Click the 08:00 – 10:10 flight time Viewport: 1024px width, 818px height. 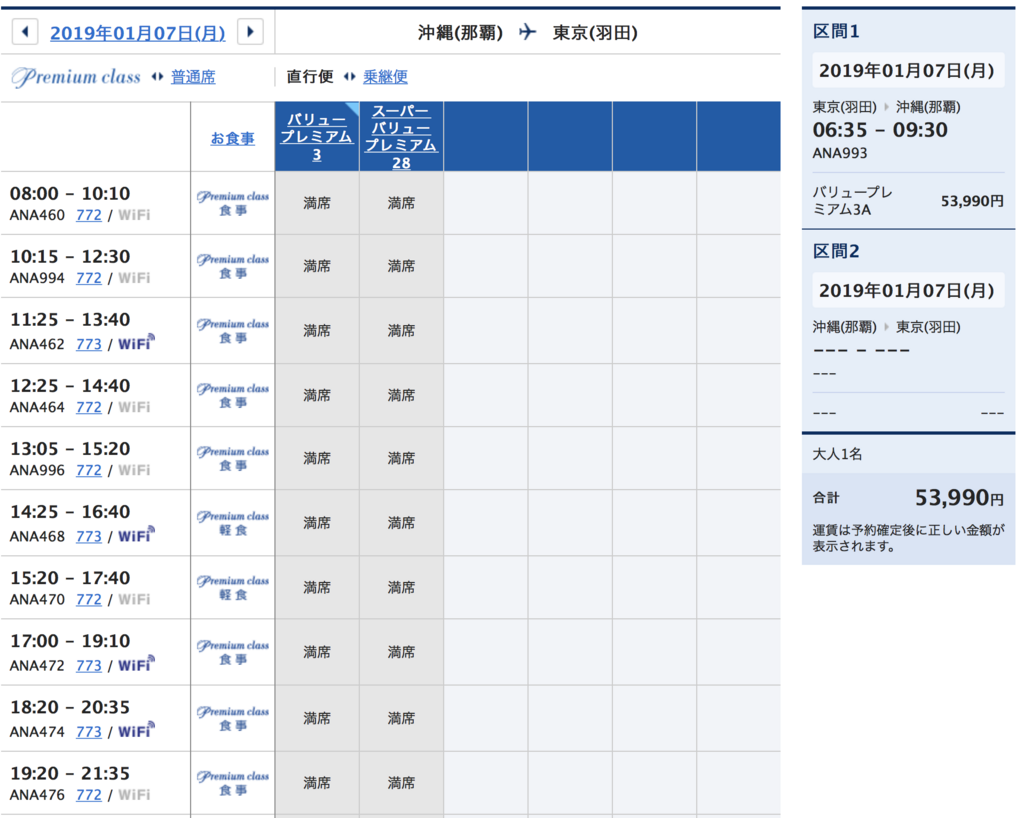click(x=70, y=193)
